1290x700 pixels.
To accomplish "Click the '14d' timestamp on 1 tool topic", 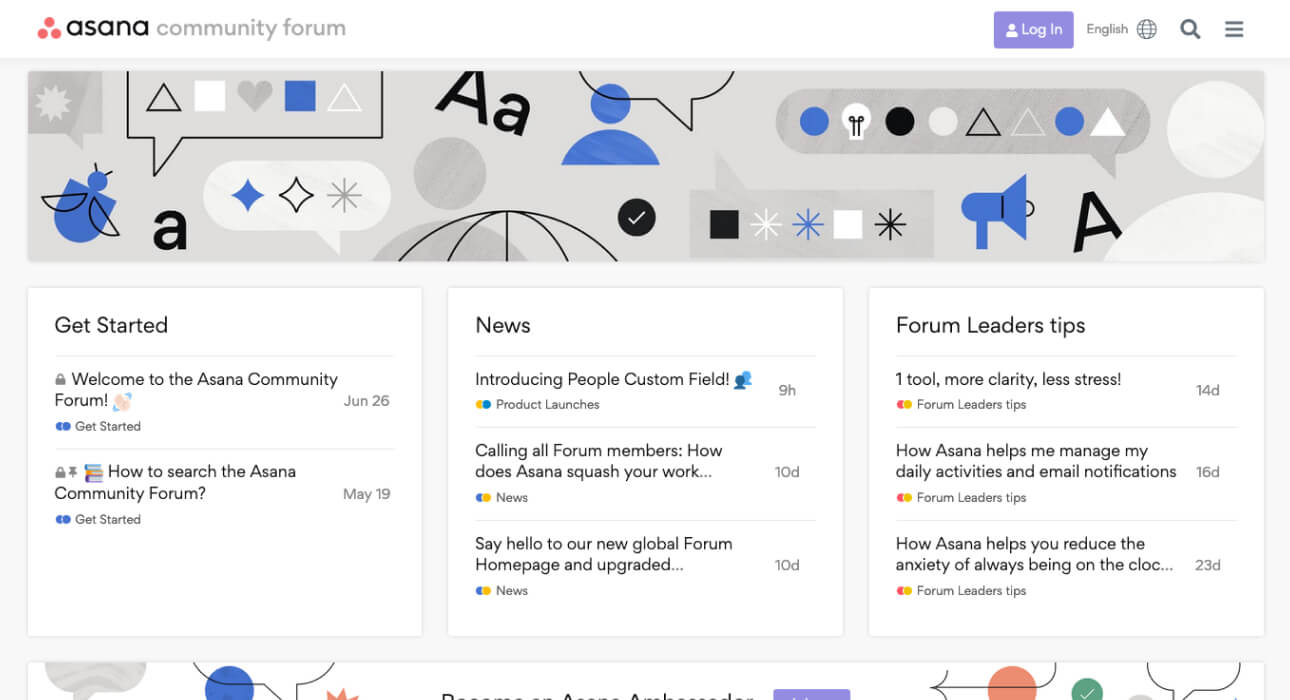I will [x=1208, y=390].
